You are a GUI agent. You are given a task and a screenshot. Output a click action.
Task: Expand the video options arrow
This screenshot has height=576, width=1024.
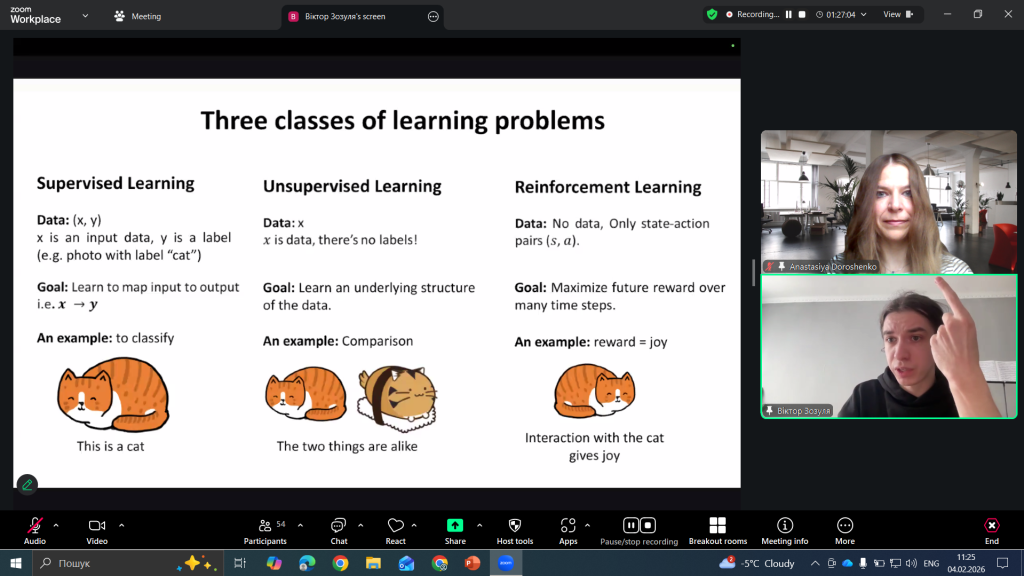[122, 524]
